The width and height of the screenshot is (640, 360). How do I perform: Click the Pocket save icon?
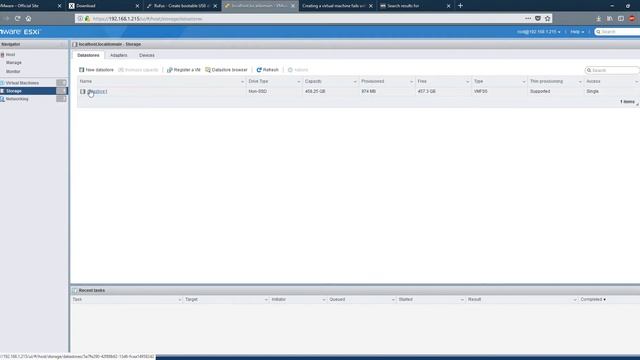pos(538,18)
